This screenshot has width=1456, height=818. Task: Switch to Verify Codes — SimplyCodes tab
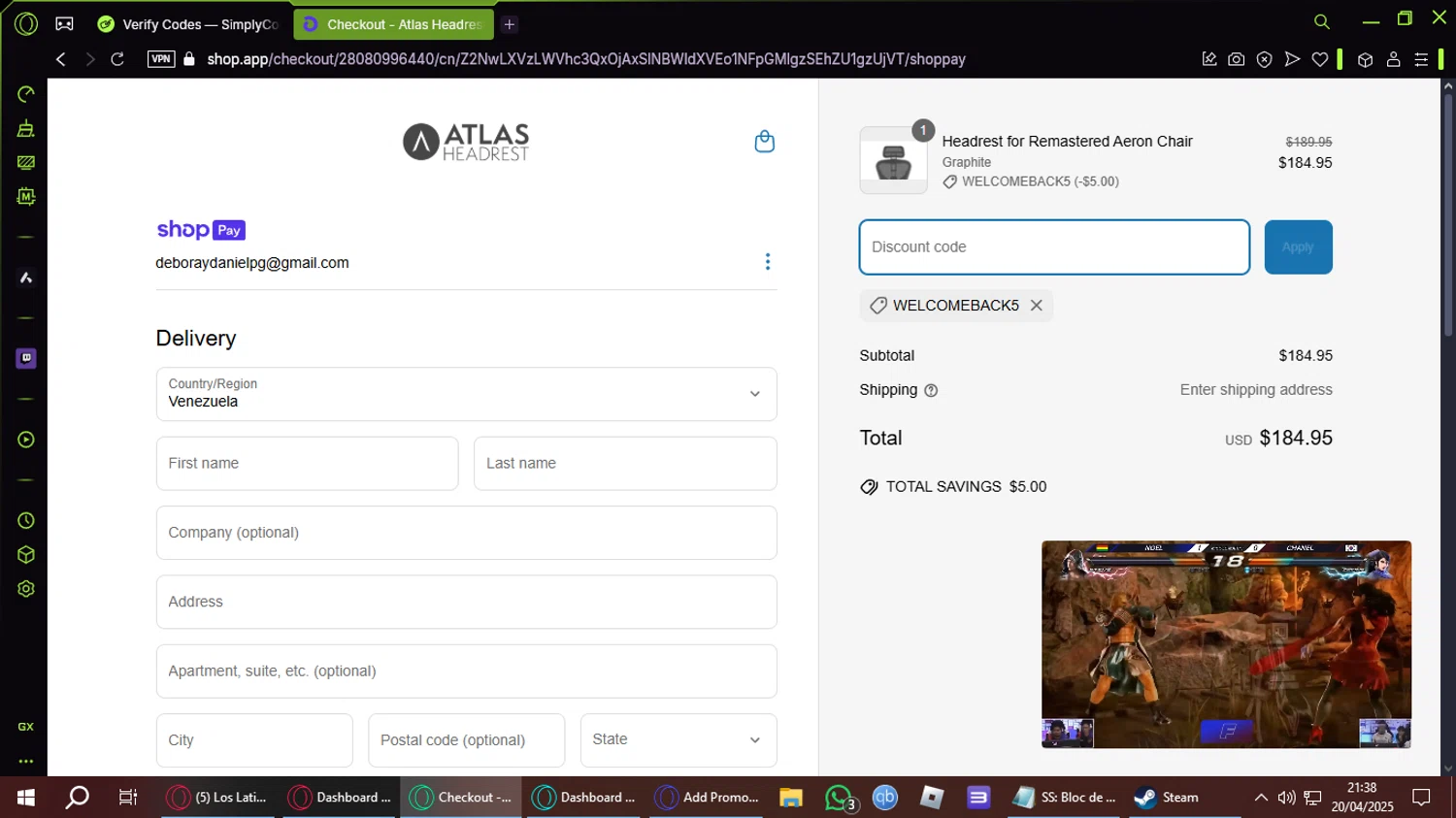[188, 24]
